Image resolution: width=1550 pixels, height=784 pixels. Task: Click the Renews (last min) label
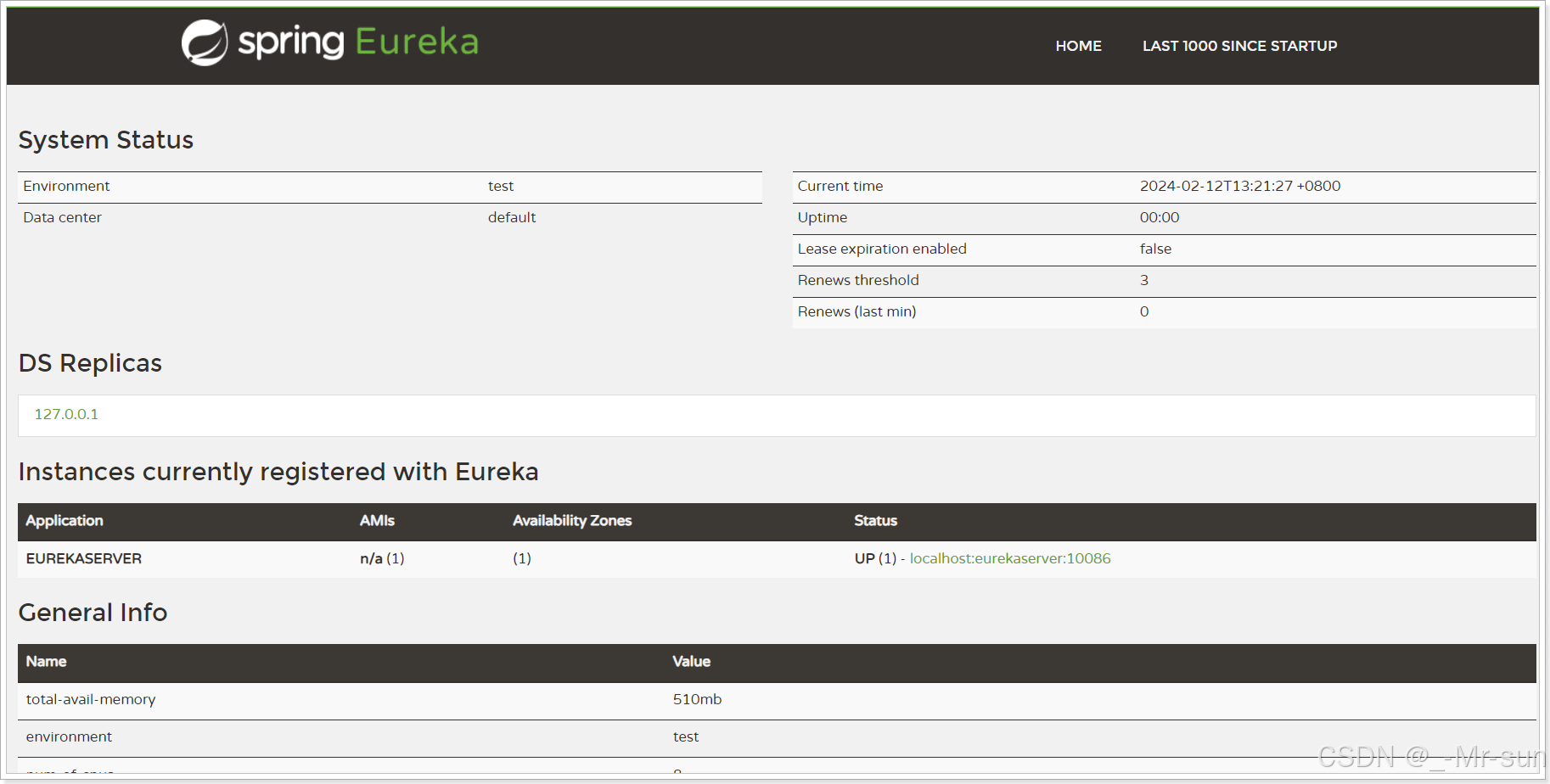tap(856, 311)
